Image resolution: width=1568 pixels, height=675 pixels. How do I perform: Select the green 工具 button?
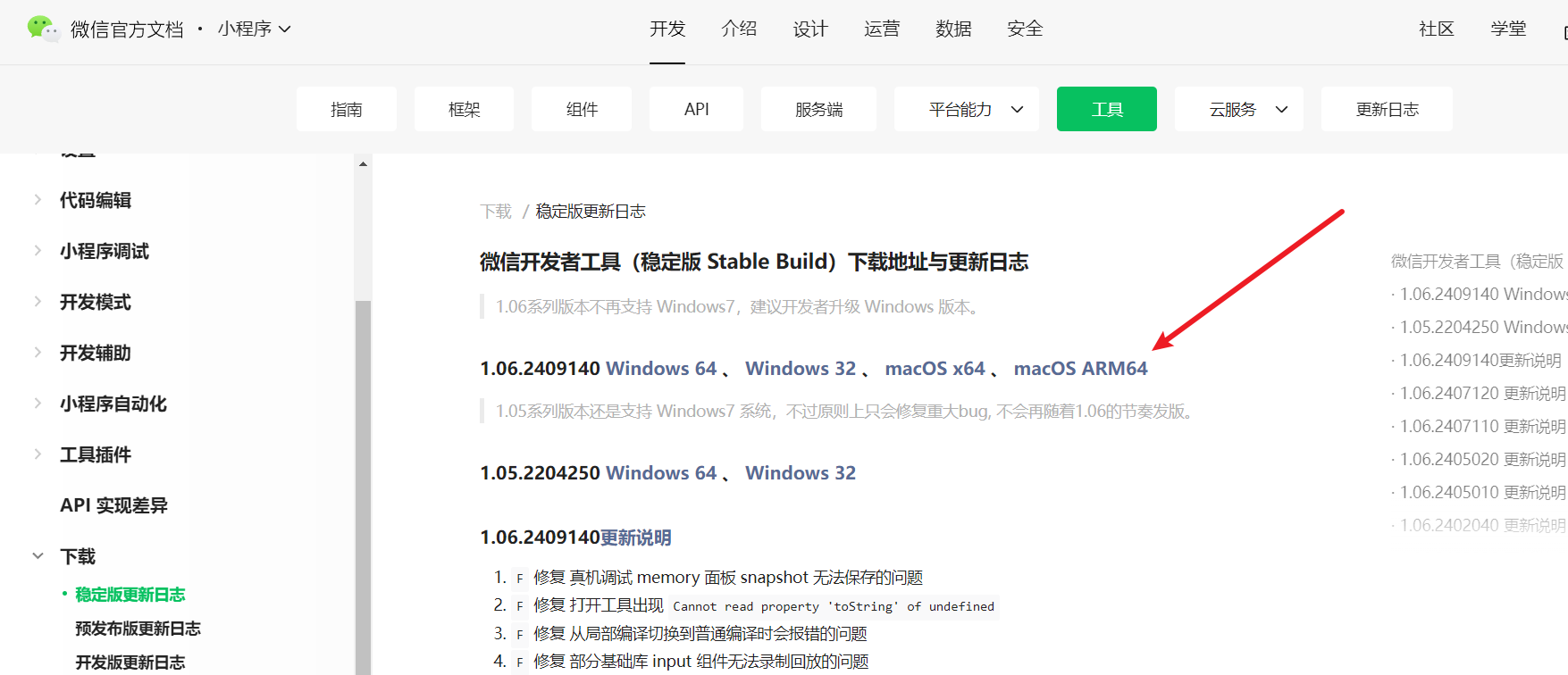point(1107,109)
